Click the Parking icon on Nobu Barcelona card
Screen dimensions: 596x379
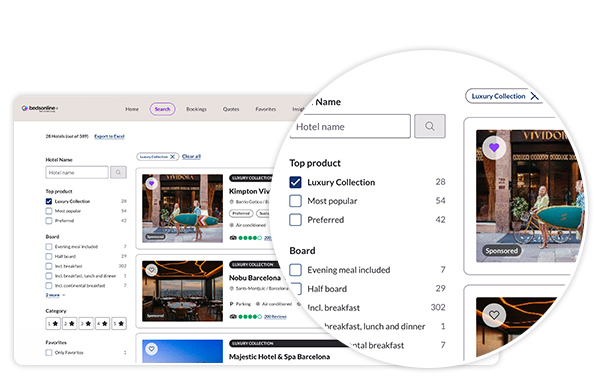click(x=231, y=304)
